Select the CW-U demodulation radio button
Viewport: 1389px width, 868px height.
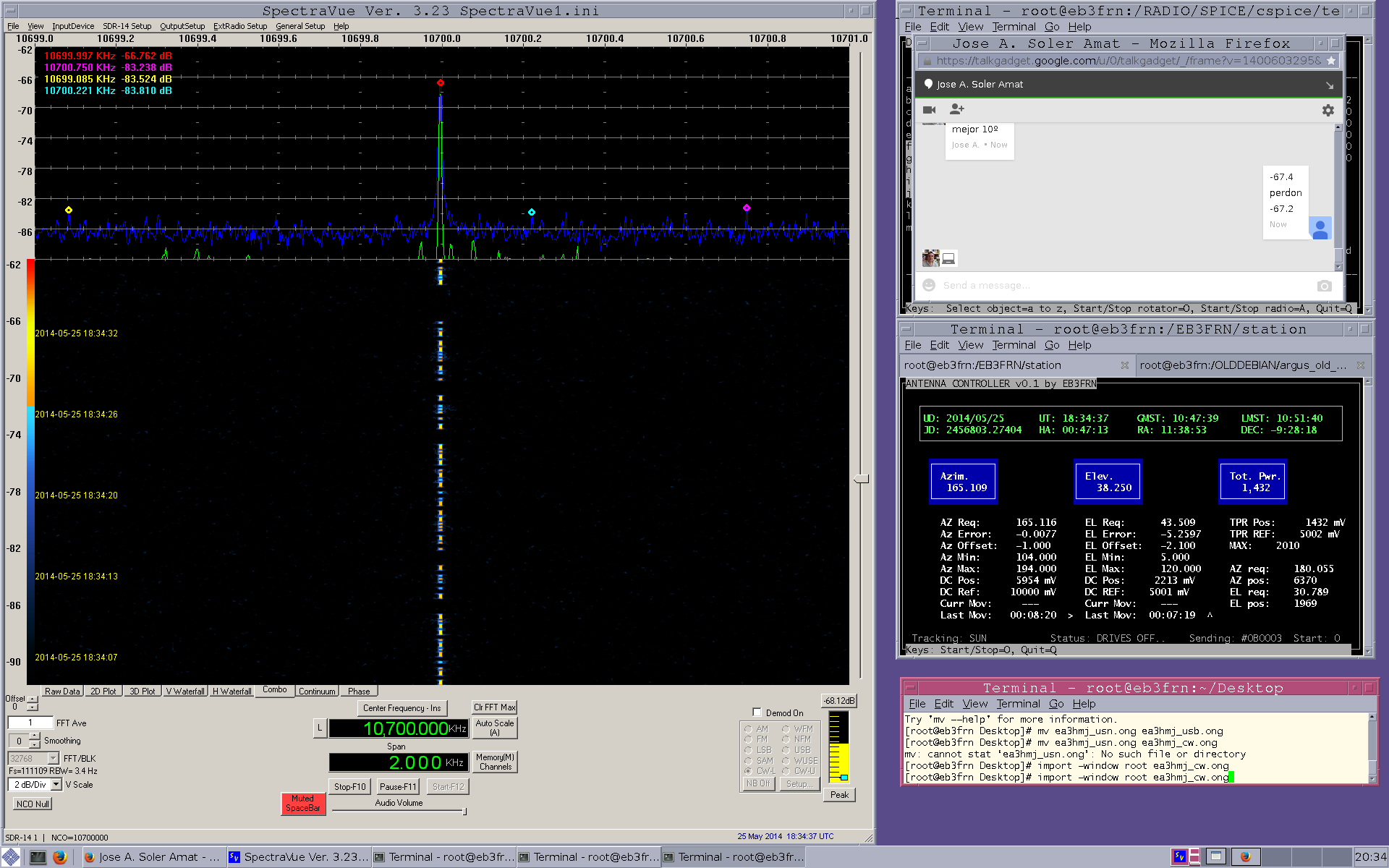(x=786, y=771)
